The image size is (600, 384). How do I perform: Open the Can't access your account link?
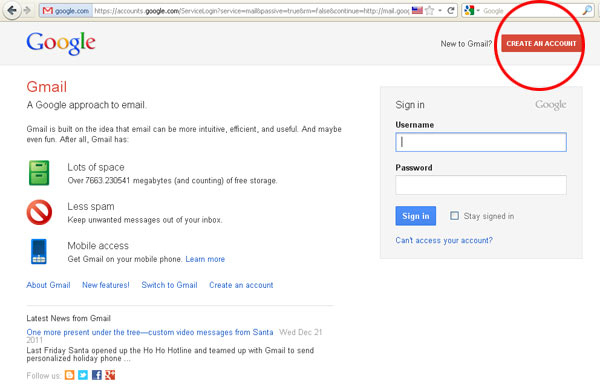pyautogui.click(x=444, y=240)
